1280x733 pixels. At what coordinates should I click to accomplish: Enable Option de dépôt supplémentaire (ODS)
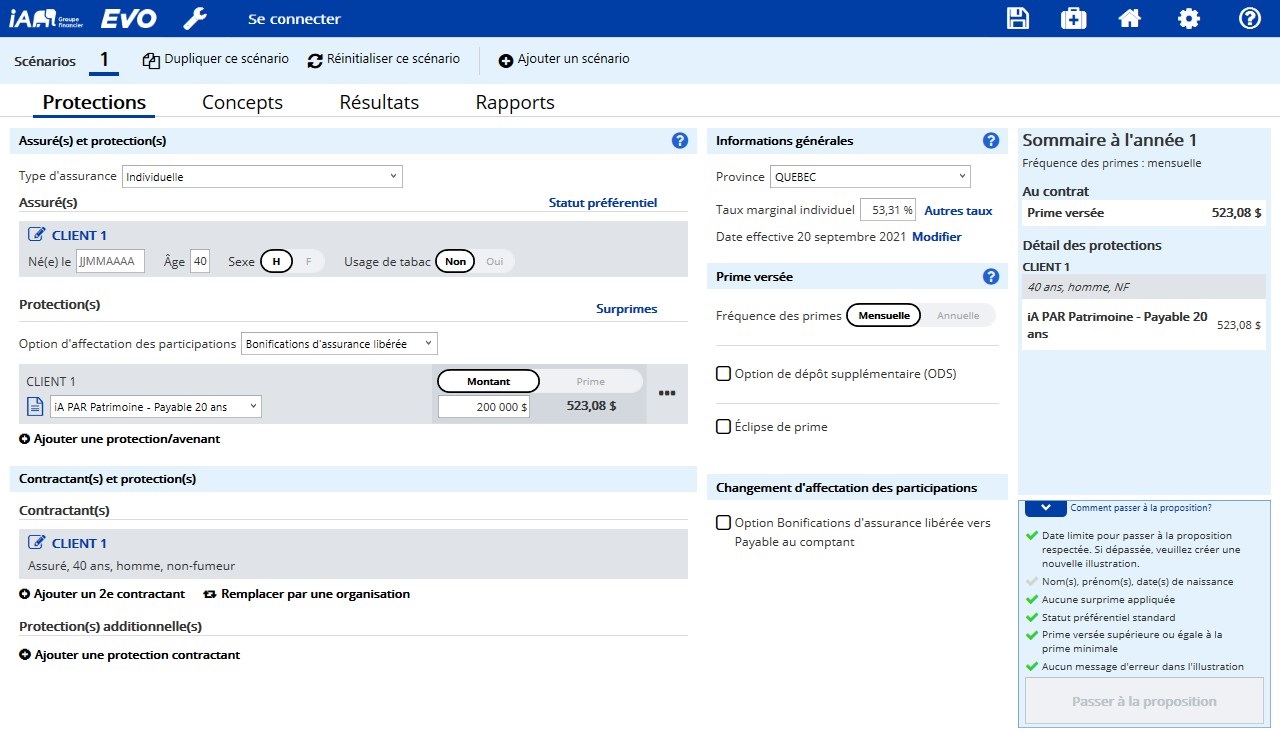coord(724,374)
